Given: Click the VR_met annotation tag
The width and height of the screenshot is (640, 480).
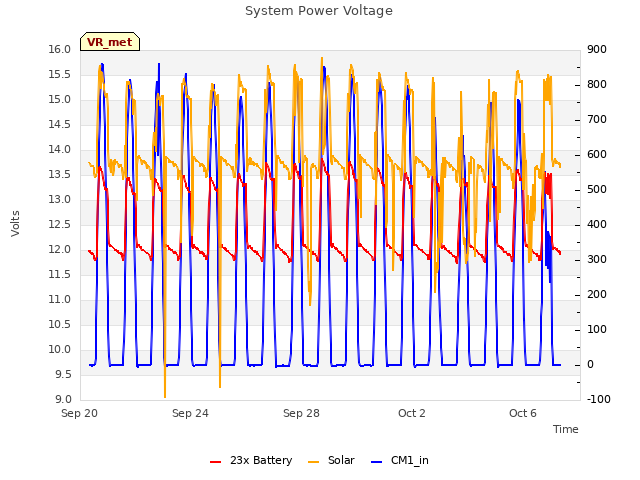Looking at the screenshot, I should (110, 42).
